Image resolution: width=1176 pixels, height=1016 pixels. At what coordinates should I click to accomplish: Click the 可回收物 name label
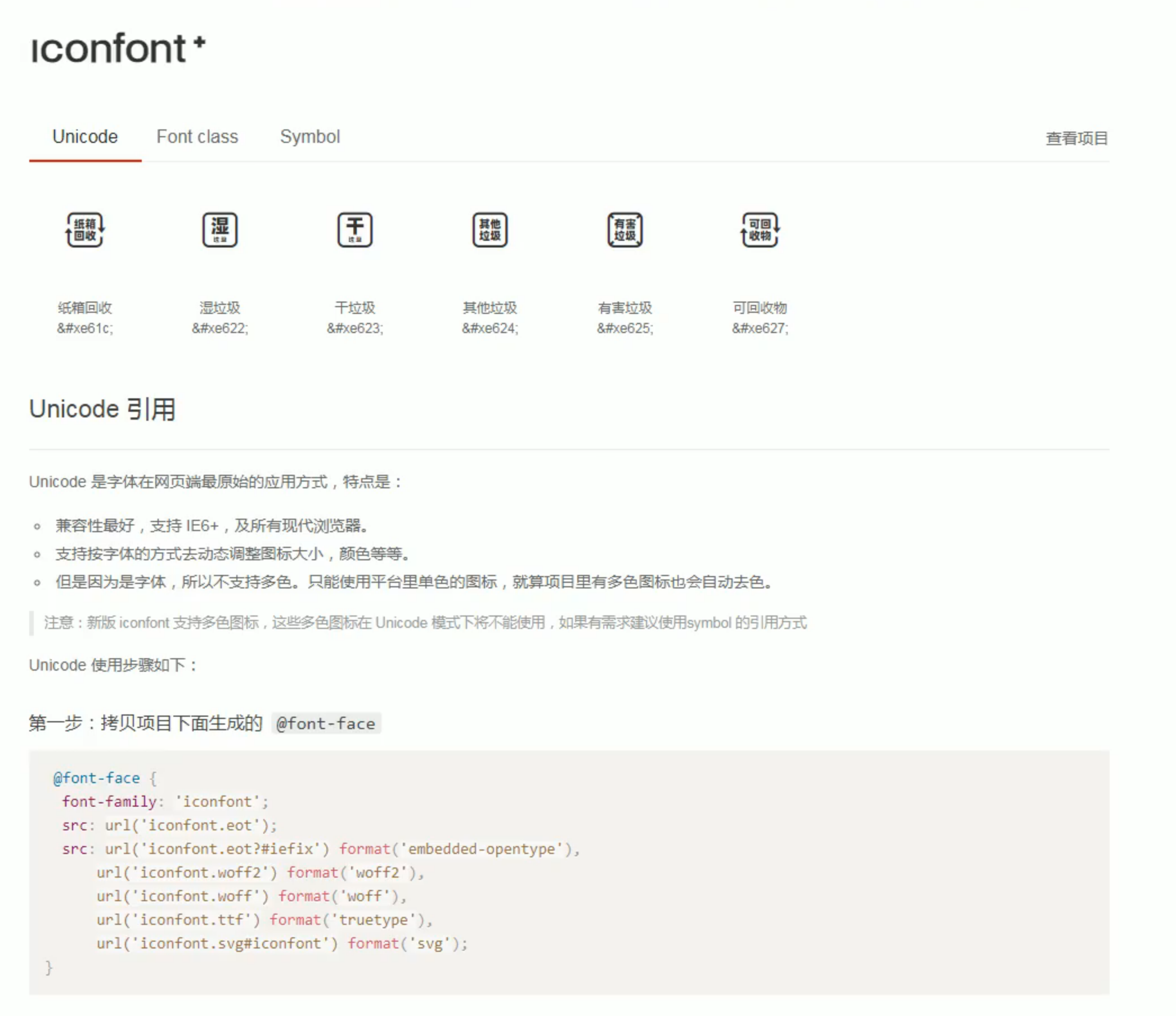click(x=760, y=308)
